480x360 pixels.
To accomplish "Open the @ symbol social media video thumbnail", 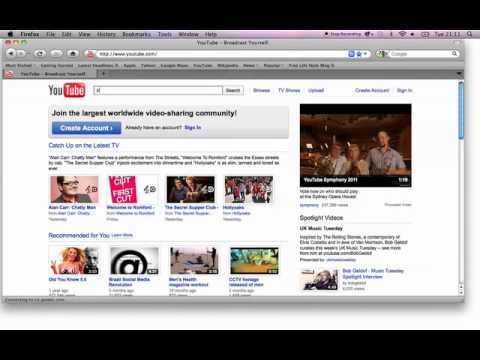I will tap(134, 261).
